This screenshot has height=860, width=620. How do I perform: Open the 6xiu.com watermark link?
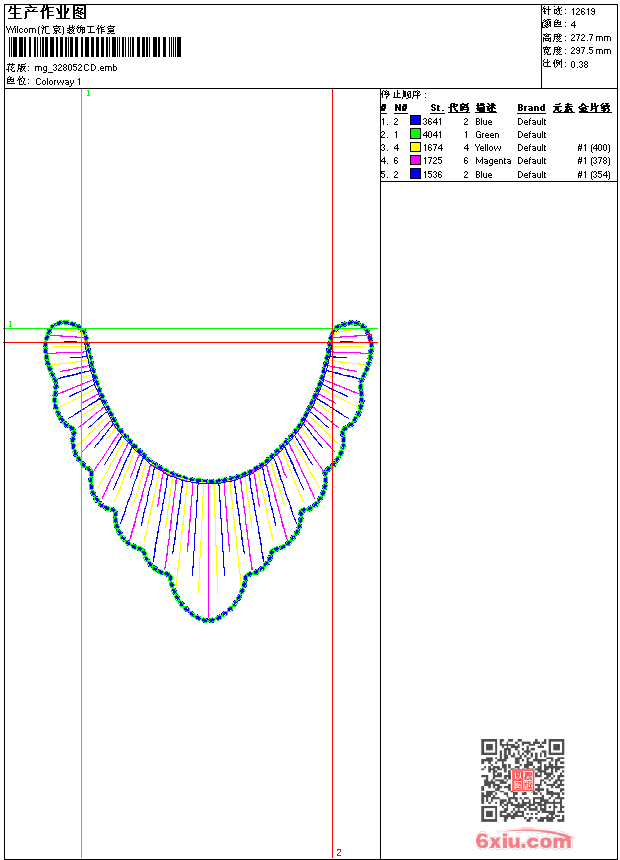tap(523, 841)
